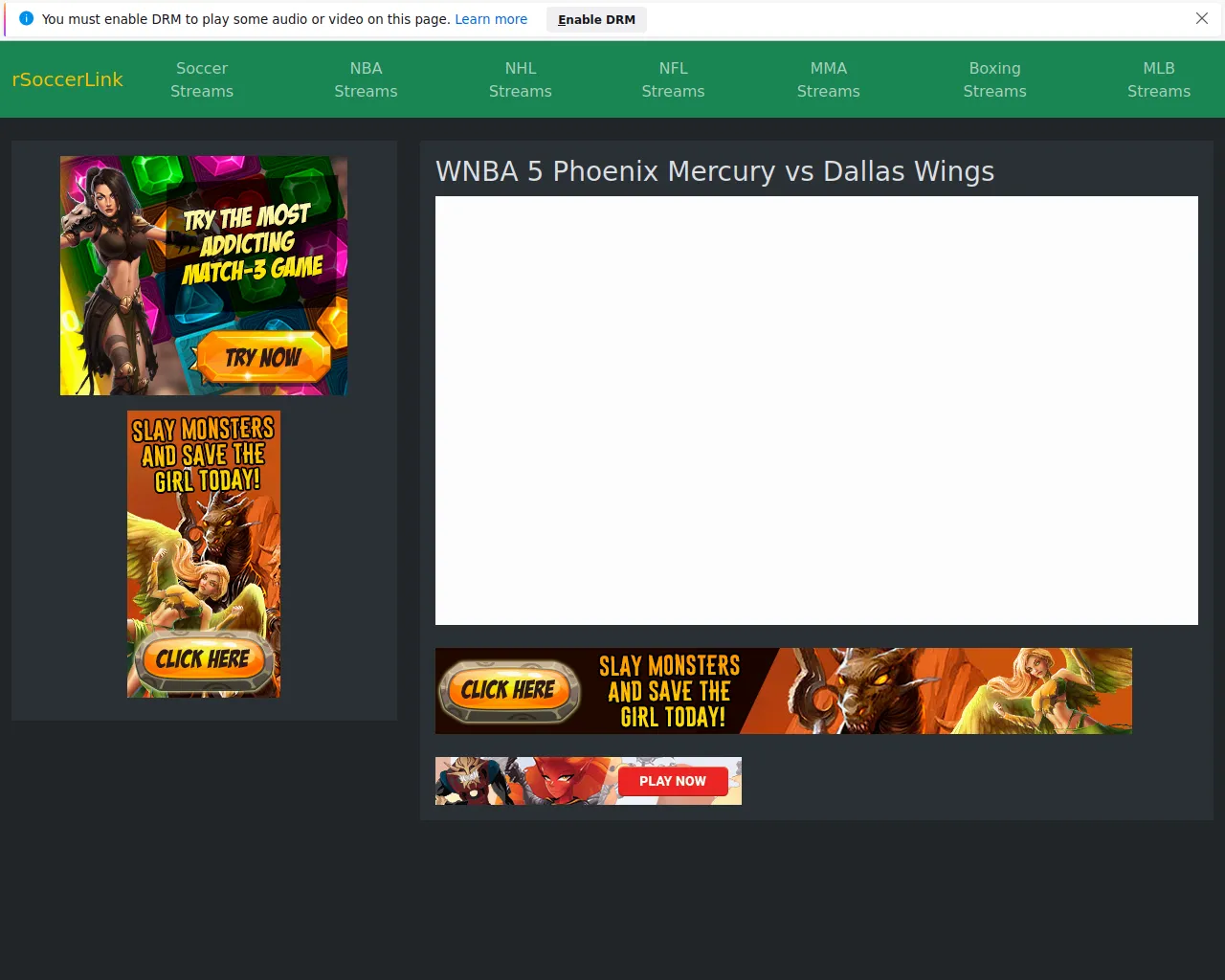The width and height of the screenshot is (1225, 980).
Task: Click the match title WNBA 5 Phoenix Mercury vs Dallas Wings
Action: pos(715,171)
